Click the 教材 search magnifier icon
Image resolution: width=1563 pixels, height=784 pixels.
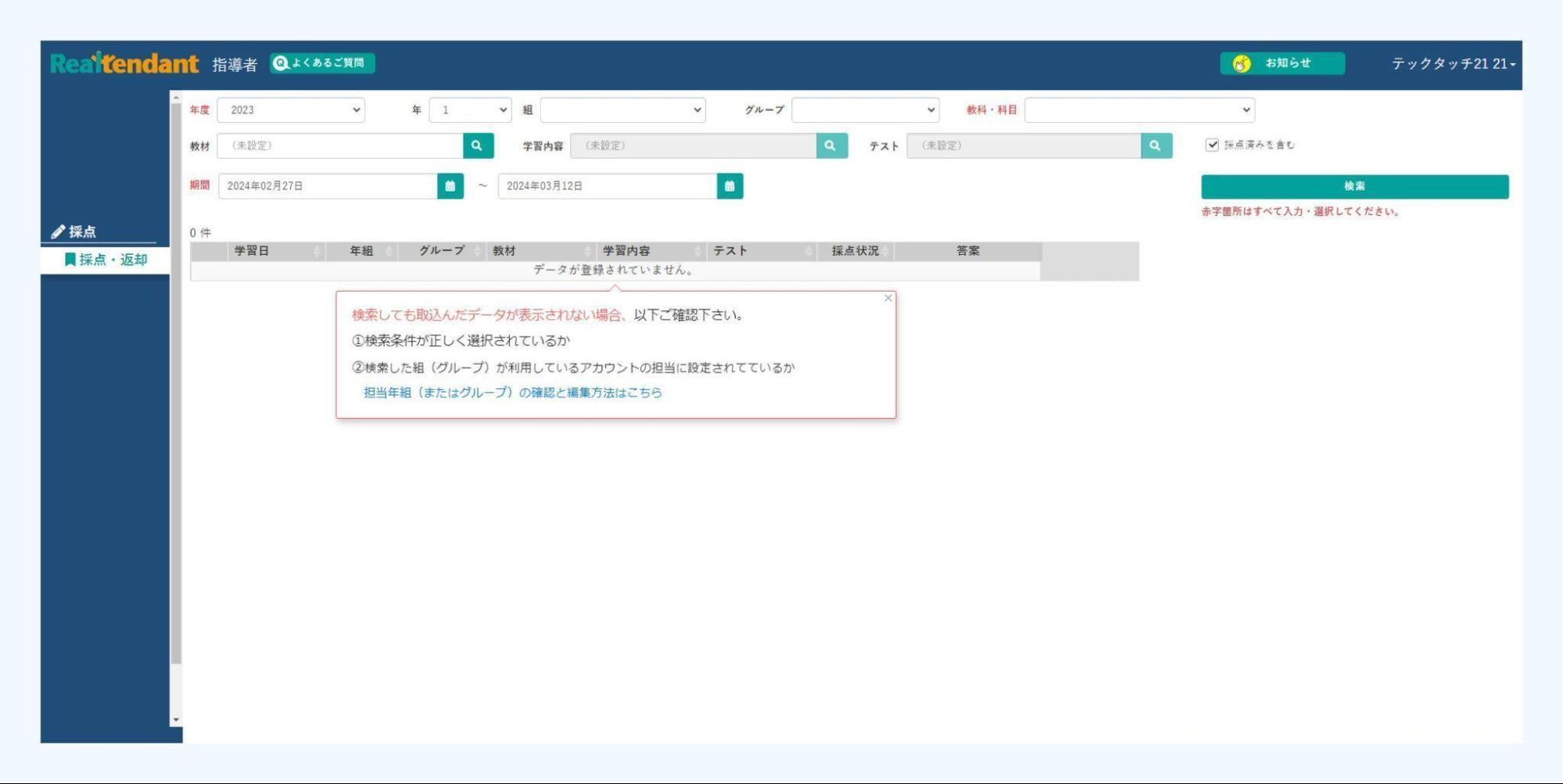pyautogui.click(x=477, y=145)
